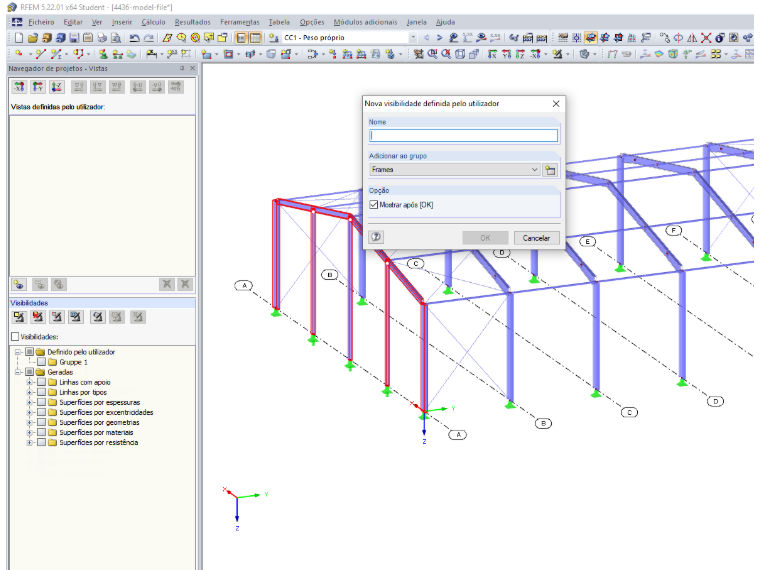
Task: Check the Definido pelo utilizador box
Action: pos(30,352)
